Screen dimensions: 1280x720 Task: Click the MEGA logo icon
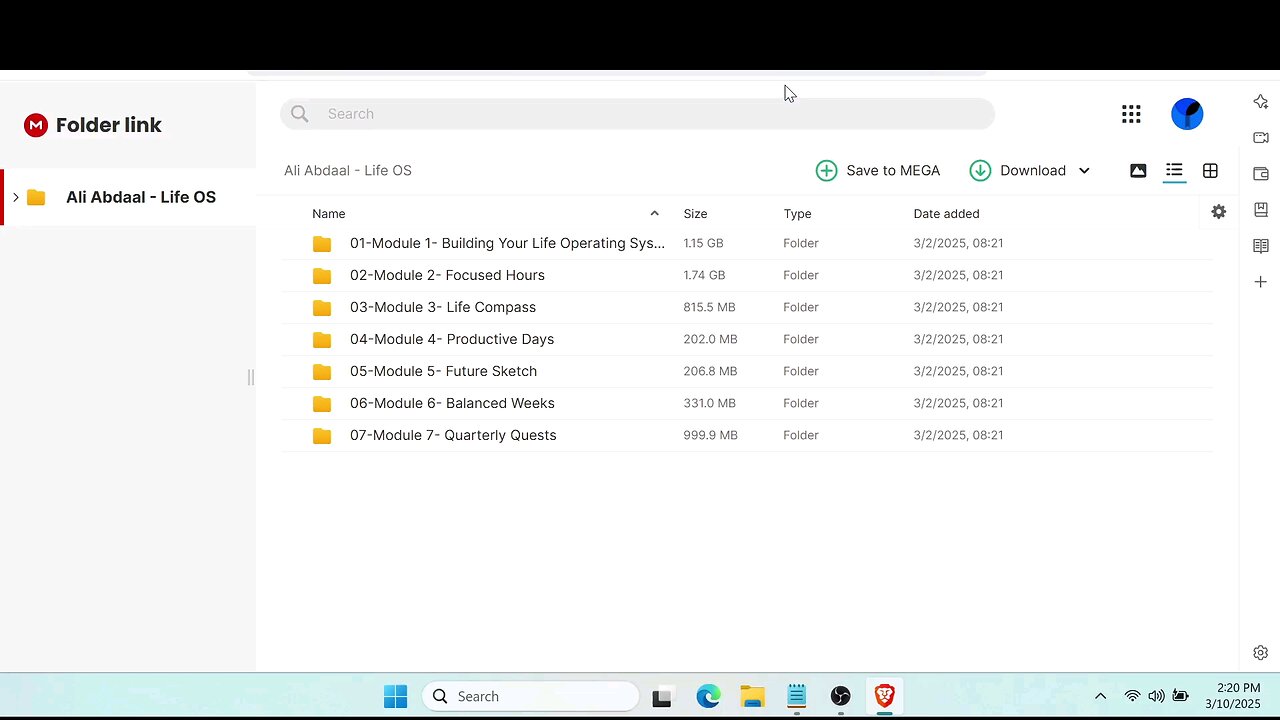tap(36, 125)
